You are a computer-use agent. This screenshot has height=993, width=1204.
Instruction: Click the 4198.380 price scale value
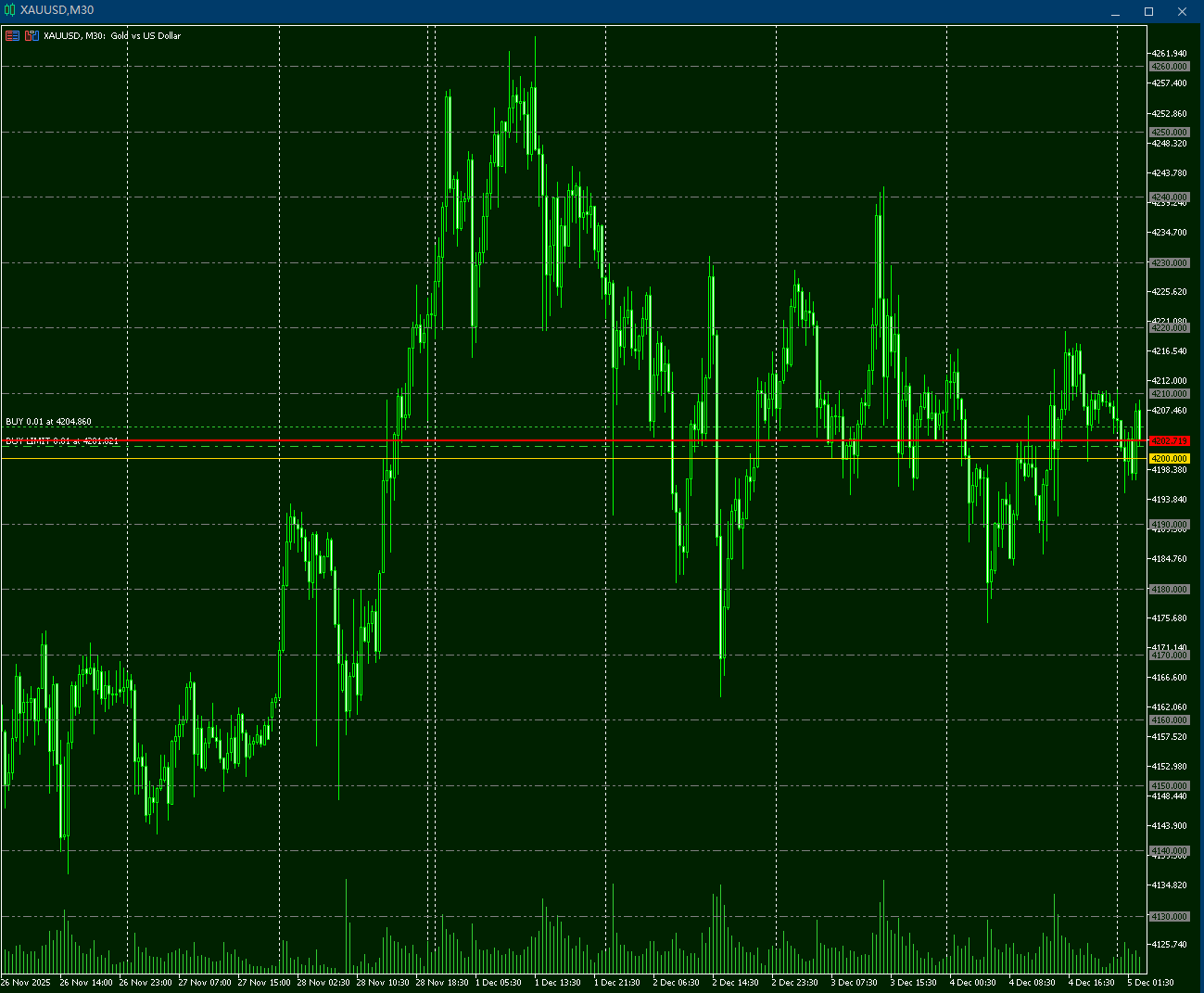(1169, 470)
